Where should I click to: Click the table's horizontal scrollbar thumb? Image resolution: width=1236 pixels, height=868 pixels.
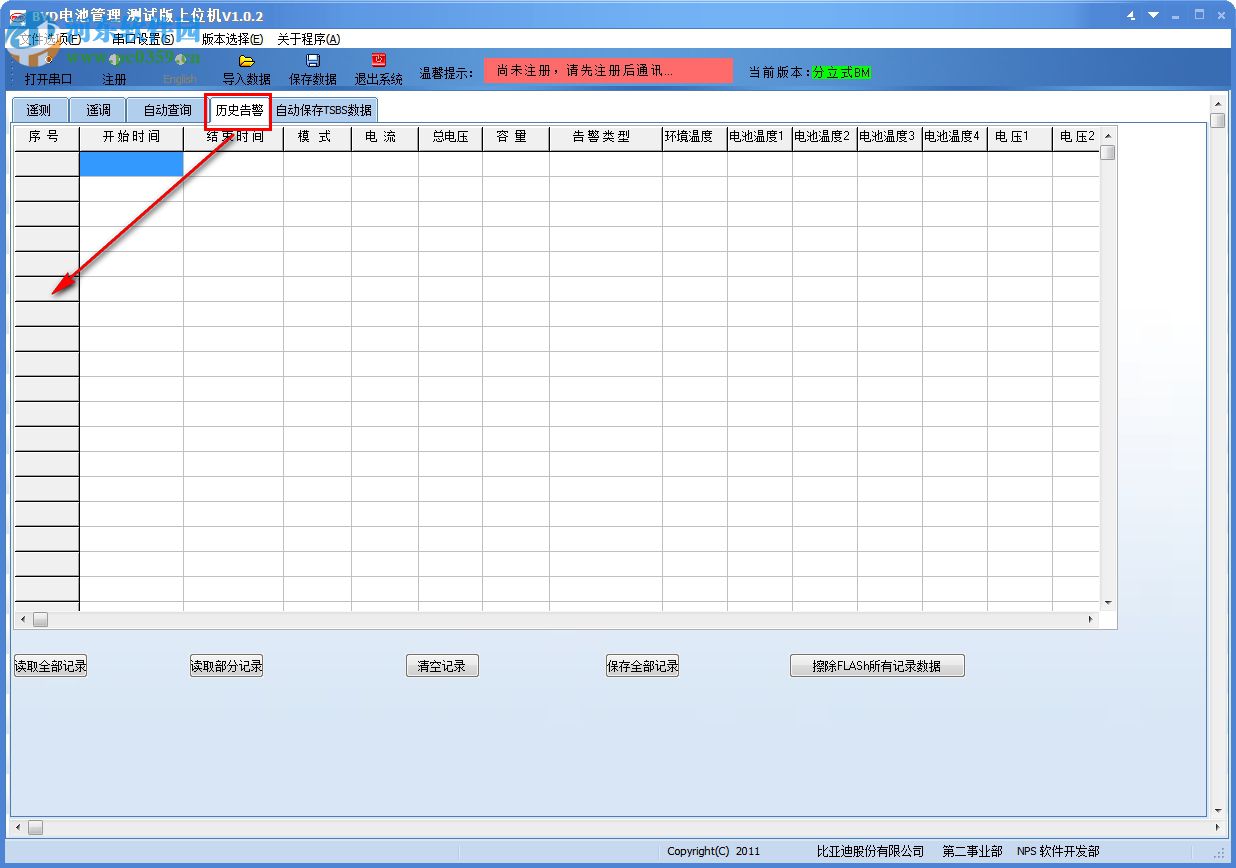[x=40, y=620]
